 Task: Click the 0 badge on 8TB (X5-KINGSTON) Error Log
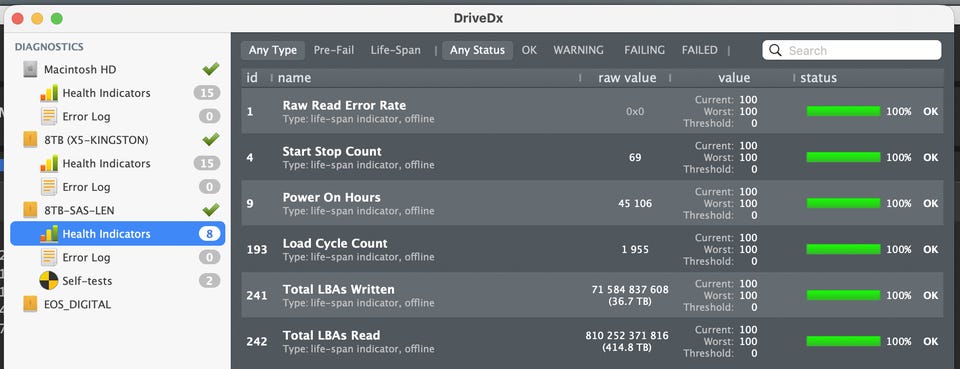209,187
